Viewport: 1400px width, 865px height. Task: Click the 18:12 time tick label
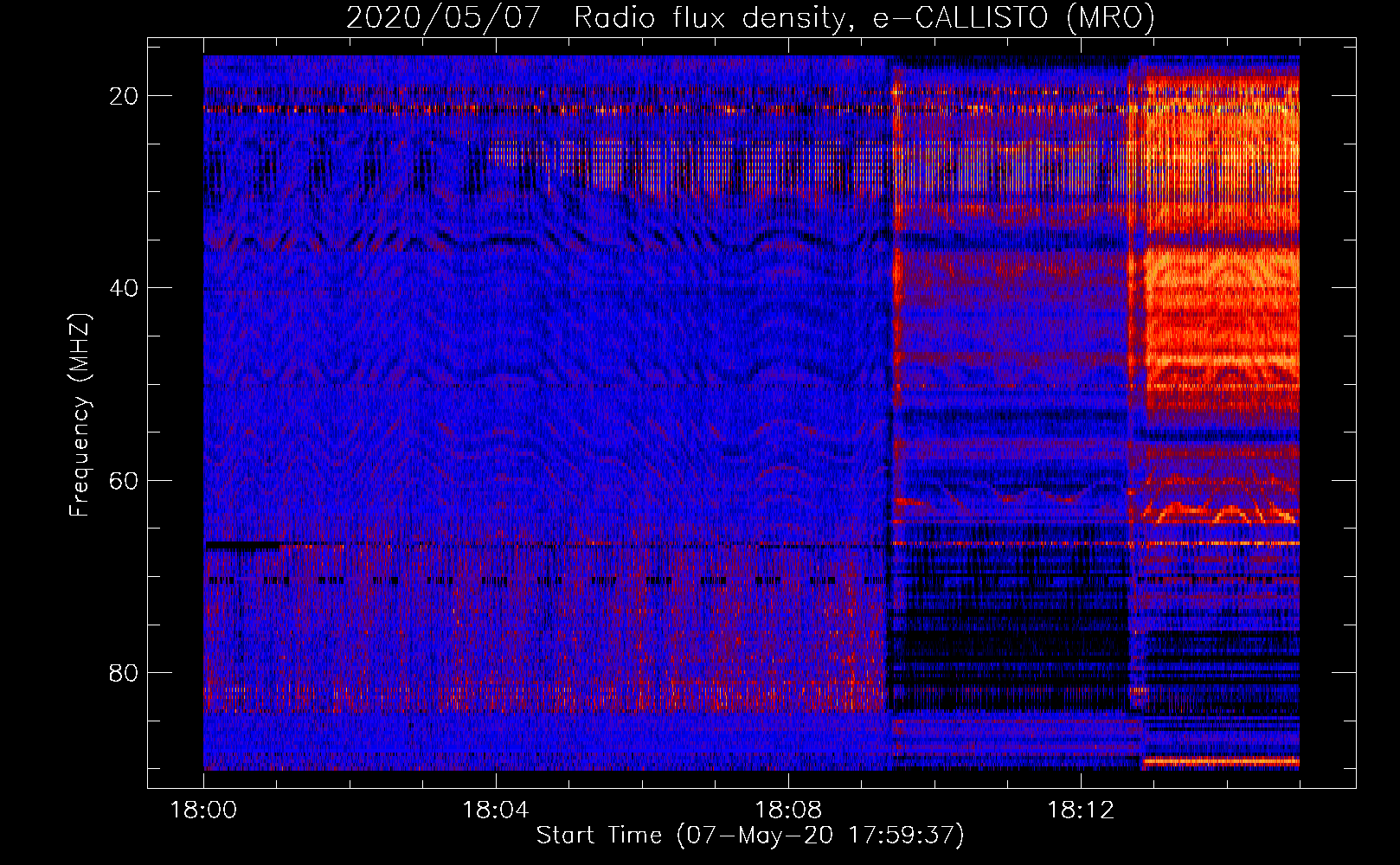(1081, 811)
